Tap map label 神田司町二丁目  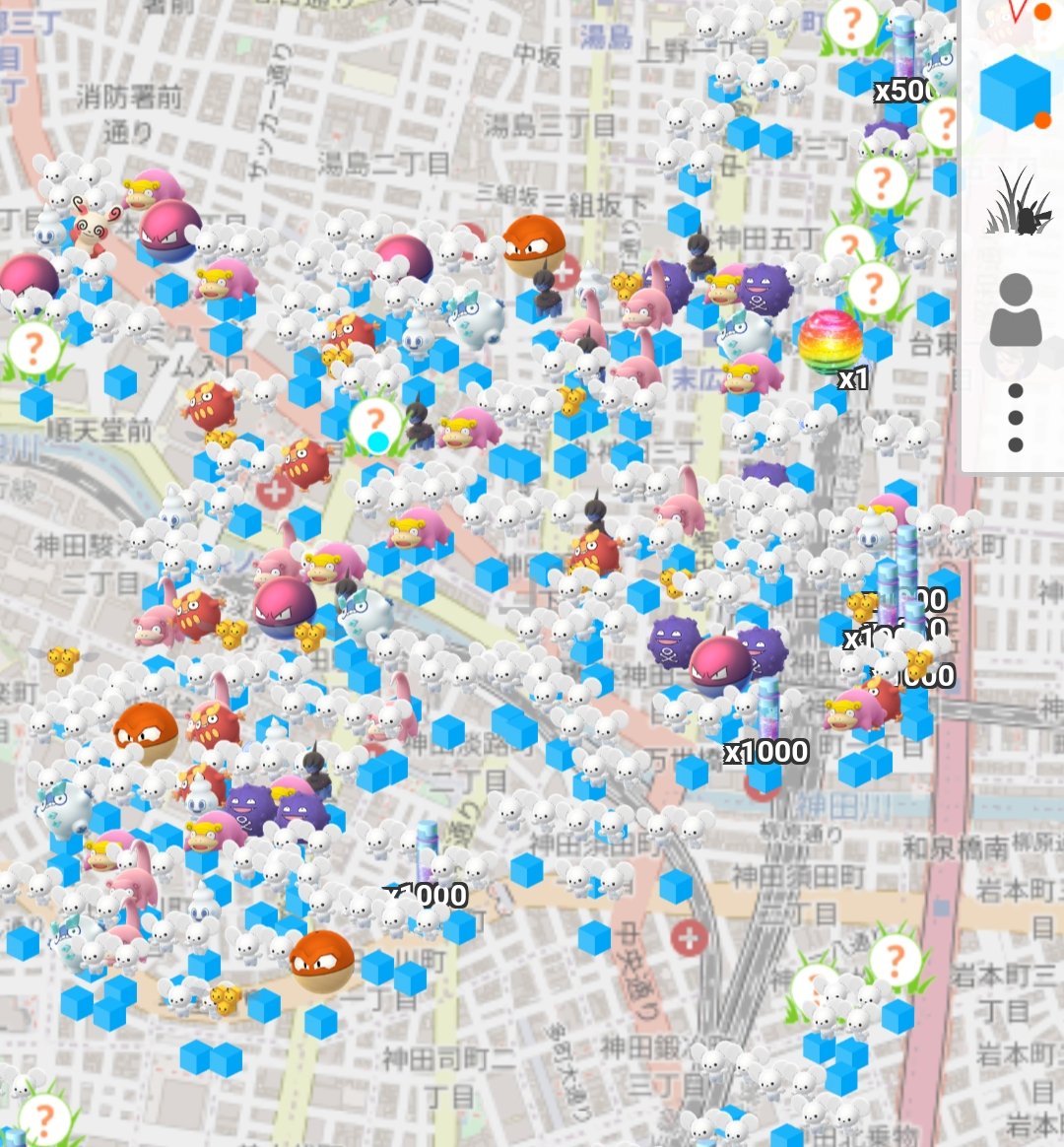pos(448,1076)
